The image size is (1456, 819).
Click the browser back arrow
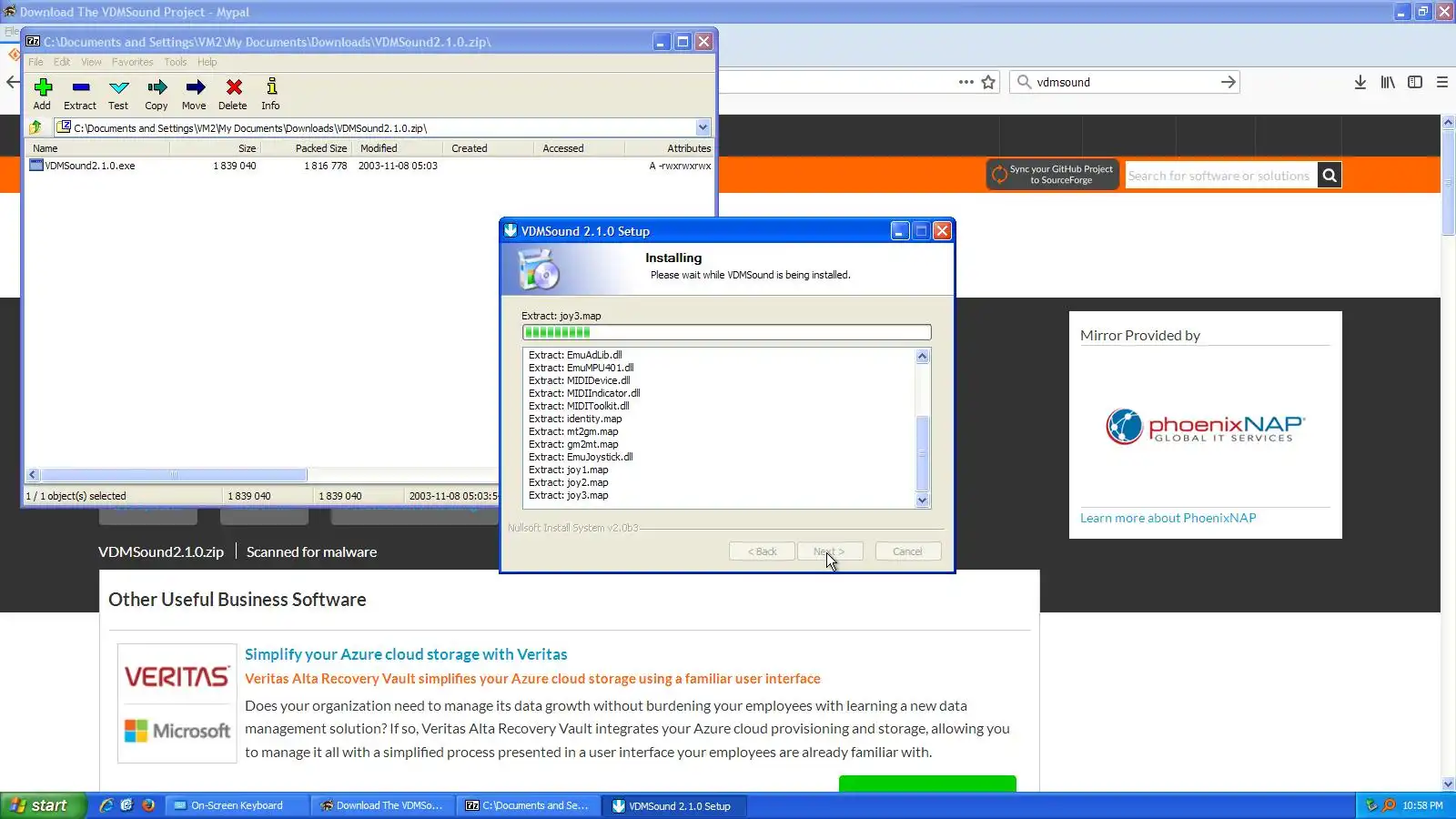click(x=12, y=82)
